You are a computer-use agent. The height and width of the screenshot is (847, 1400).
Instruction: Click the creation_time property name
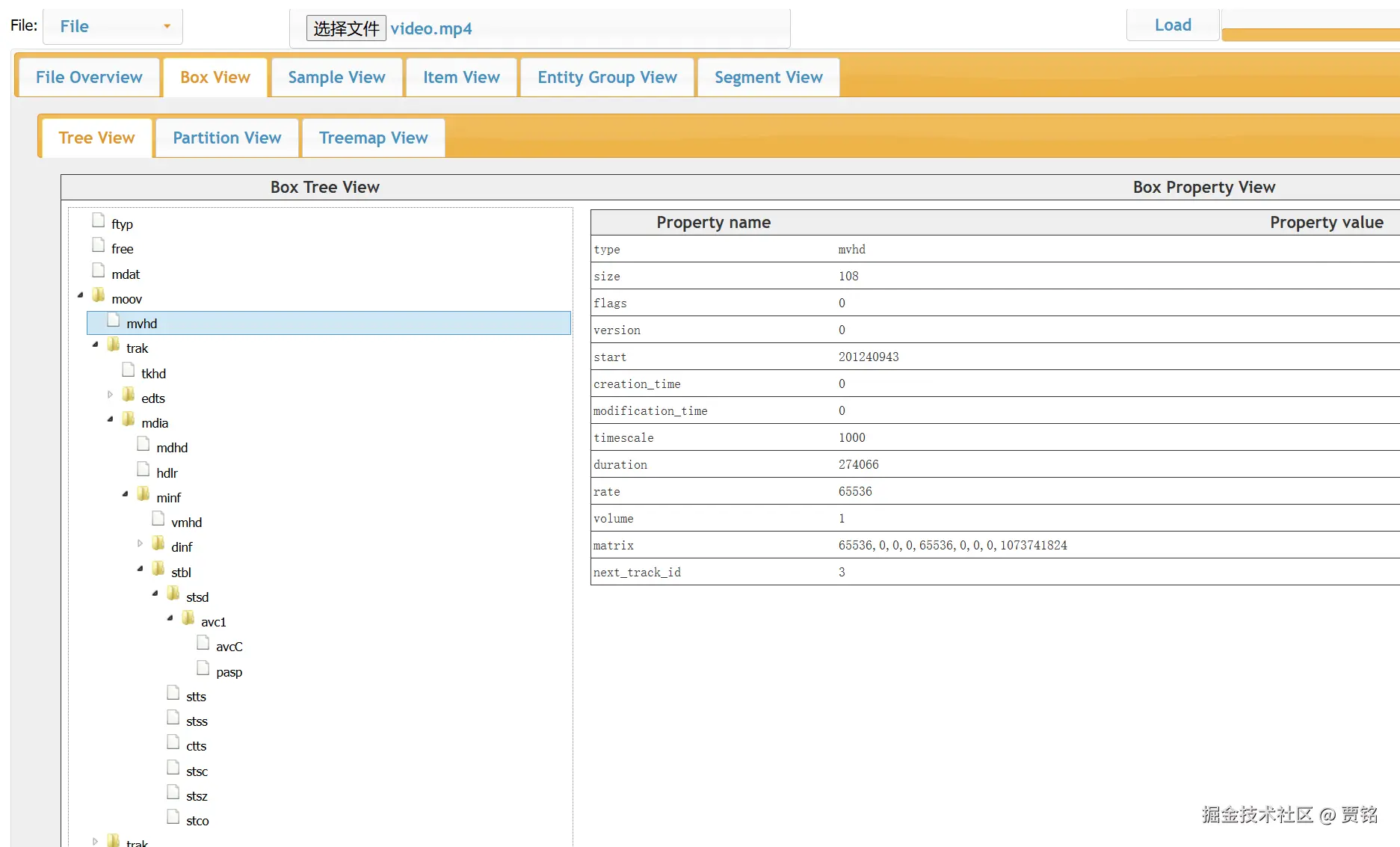point(637,384)
